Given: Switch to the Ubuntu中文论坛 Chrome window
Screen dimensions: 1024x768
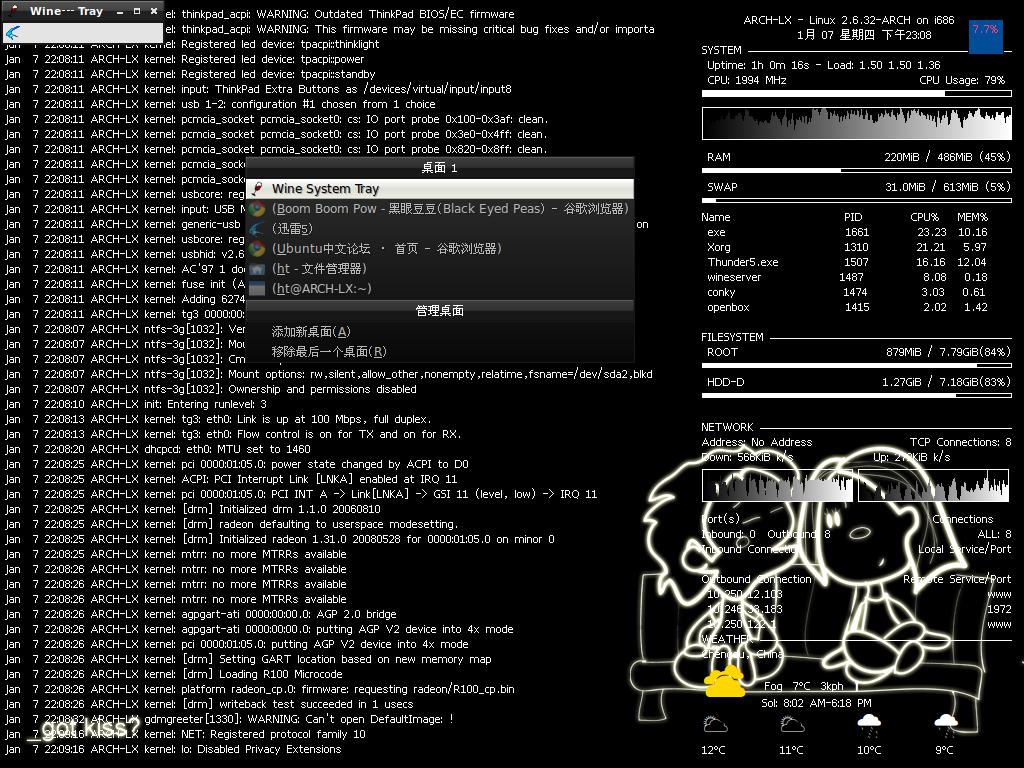Looking at the screenshot, I should (x=440, y=249).
